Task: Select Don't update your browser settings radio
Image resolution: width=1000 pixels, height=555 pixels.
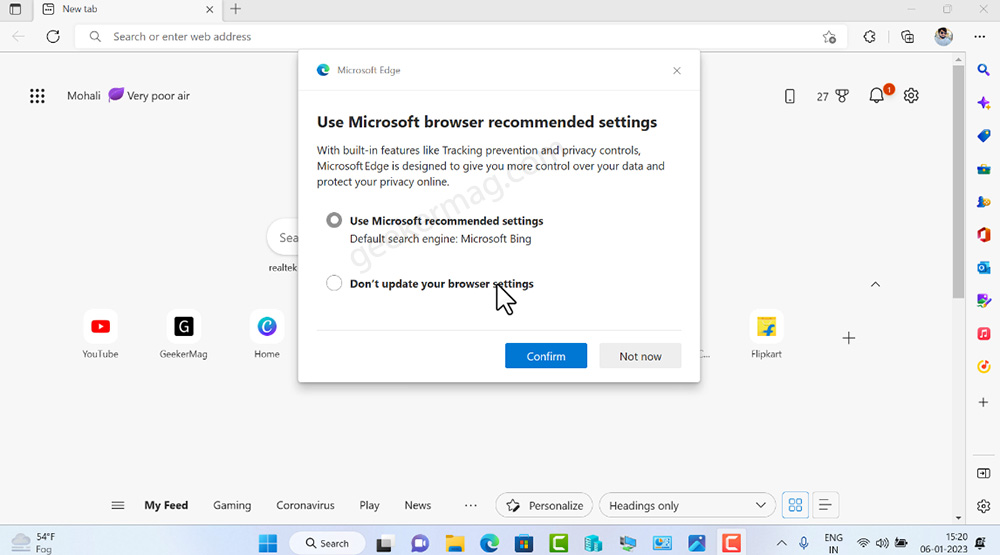Action: pos(334,283)
